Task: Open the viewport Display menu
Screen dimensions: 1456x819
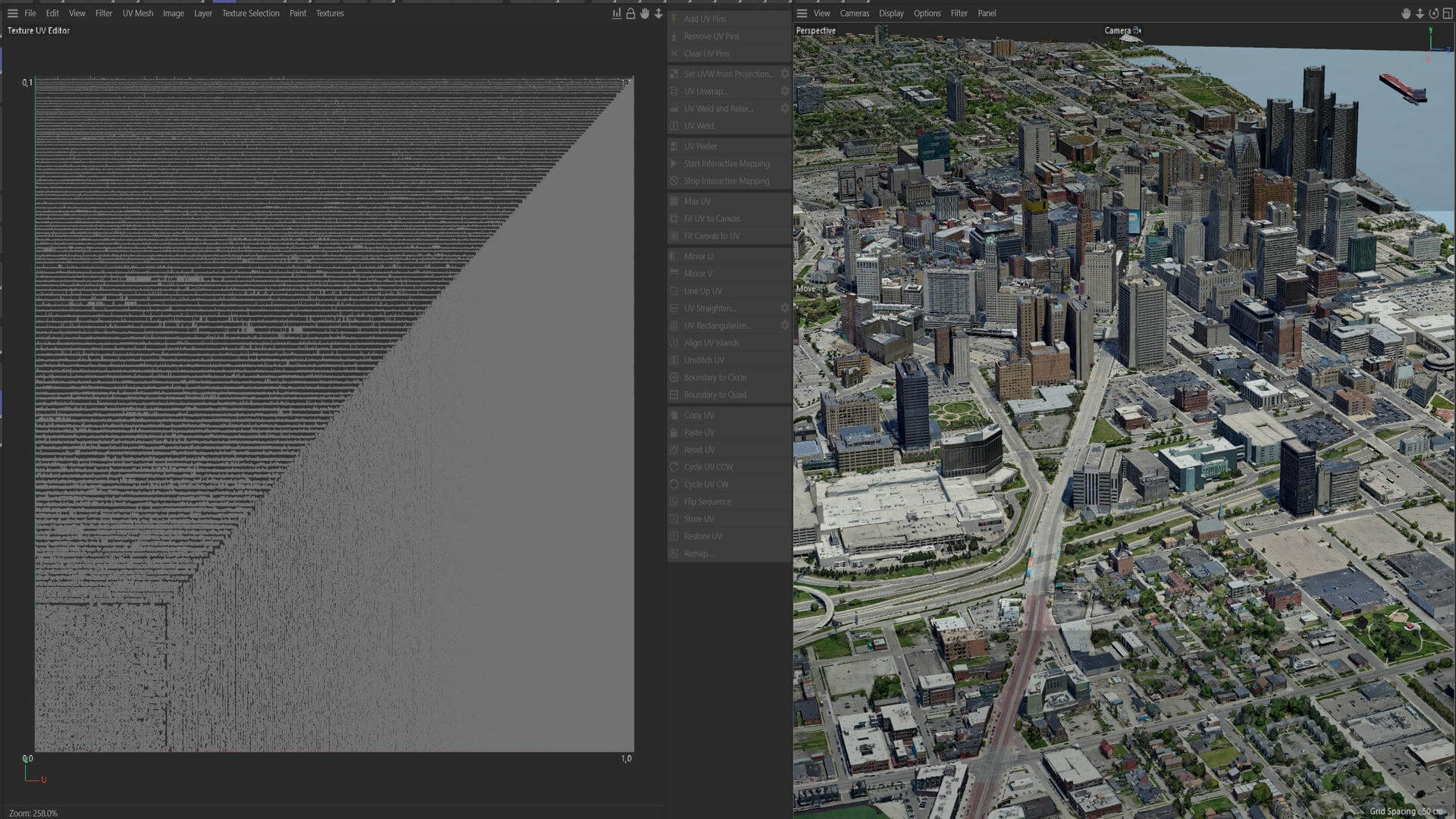Action: point(891,14)
